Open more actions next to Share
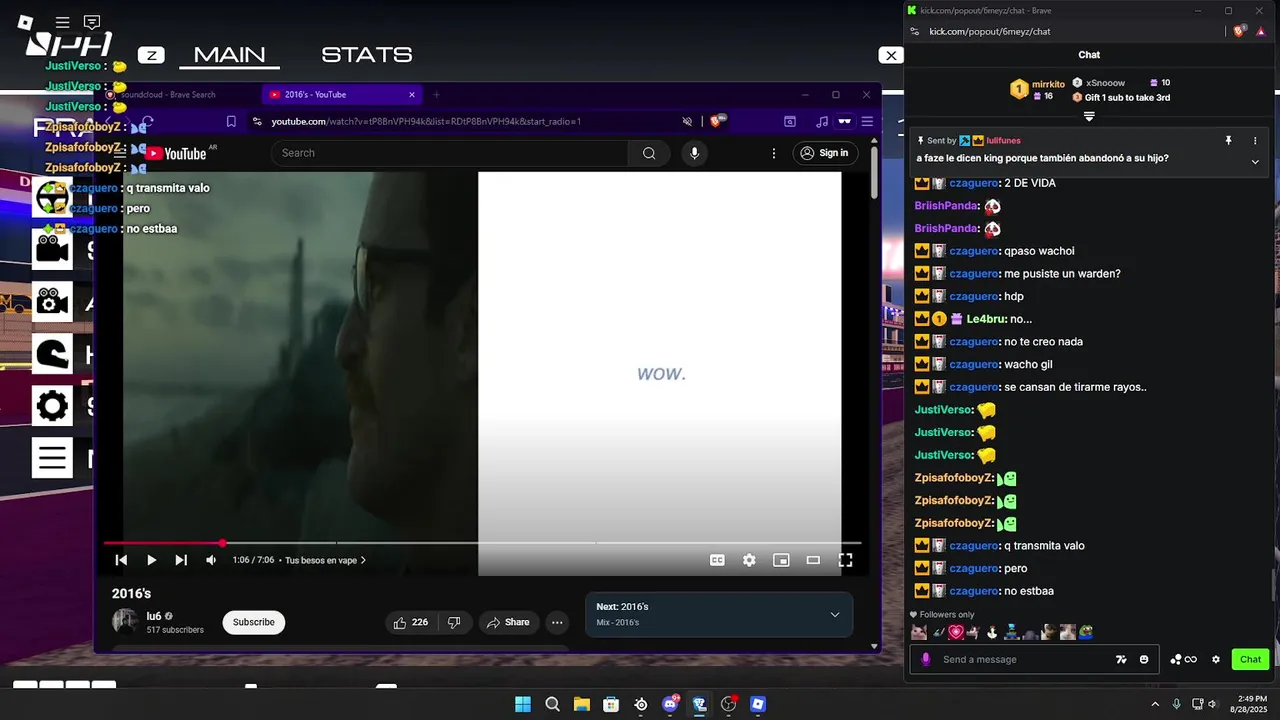 click(557, 622)
